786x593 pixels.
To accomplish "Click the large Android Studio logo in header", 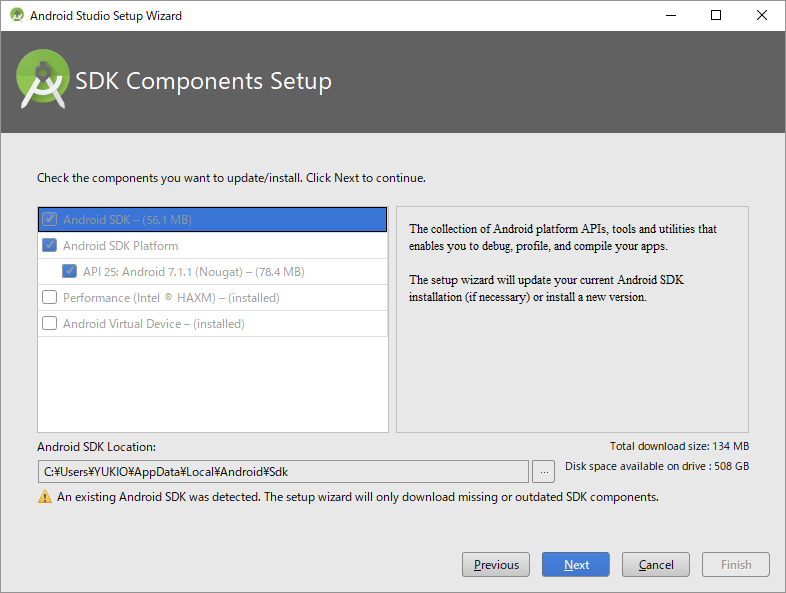I will [43, 82].
